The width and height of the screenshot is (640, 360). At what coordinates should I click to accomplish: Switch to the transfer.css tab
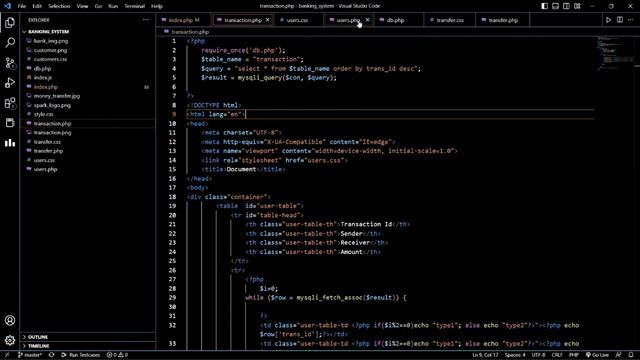[x=450, y=20]
